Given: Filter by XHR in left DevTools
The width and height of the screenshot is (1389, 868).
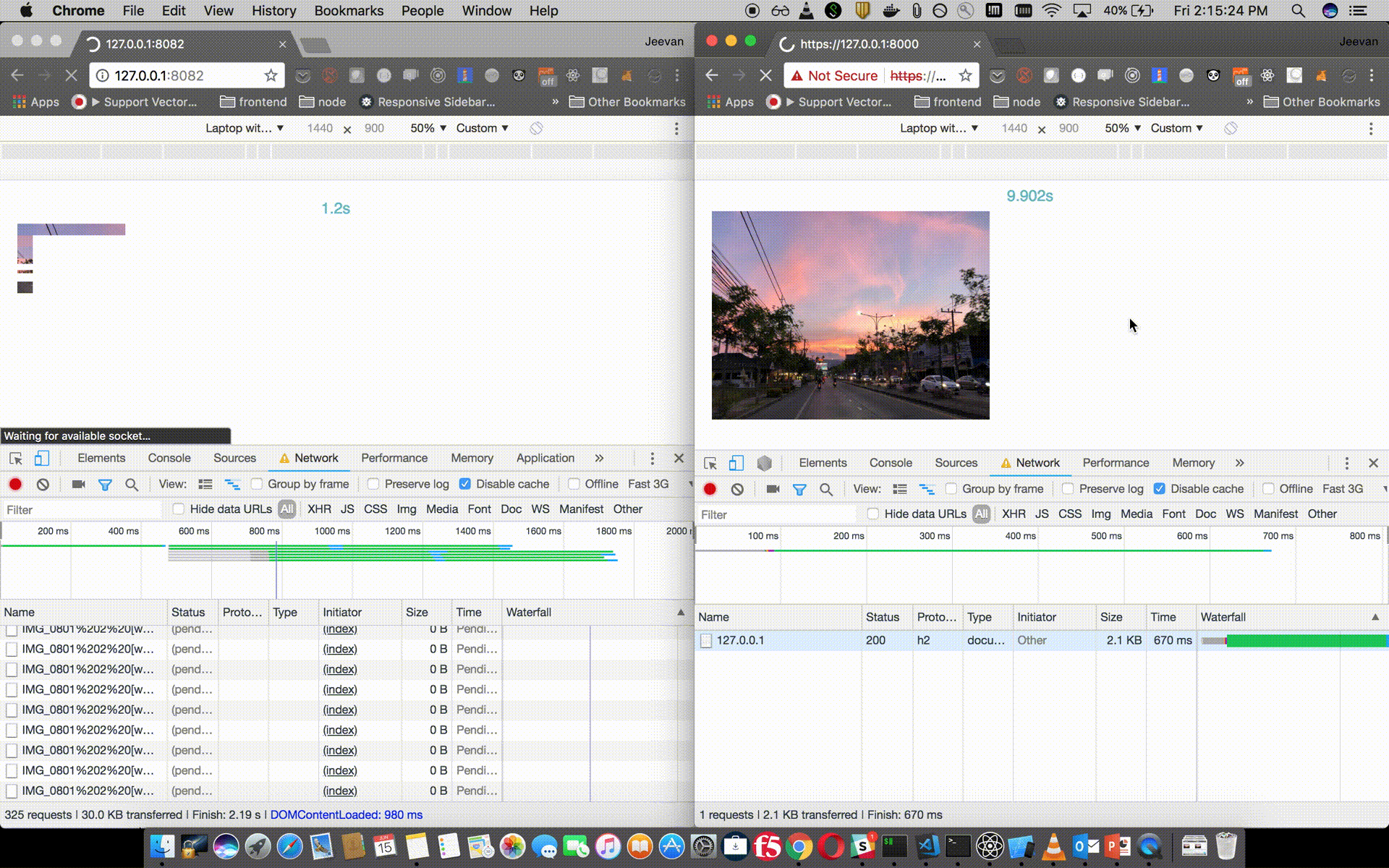Looking at the screenshot, I should pyautogui.click(x=319, y=509).
